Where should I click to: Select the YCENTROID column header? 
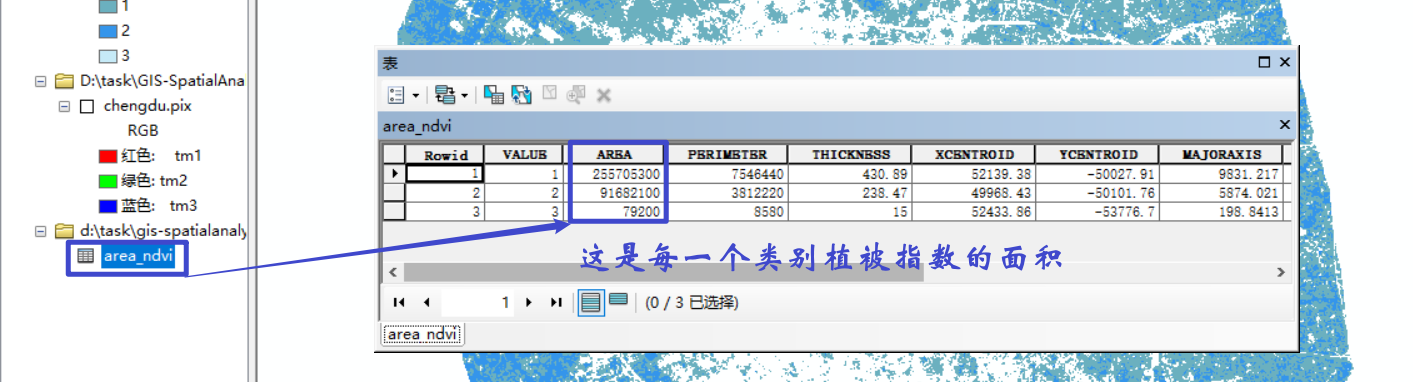pyautogui.click(x=1098, y=155)
